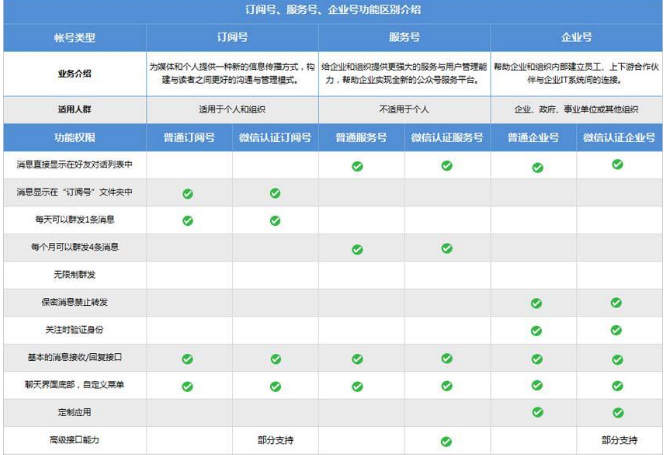Click the 定制应用 row label

point(75,412)
